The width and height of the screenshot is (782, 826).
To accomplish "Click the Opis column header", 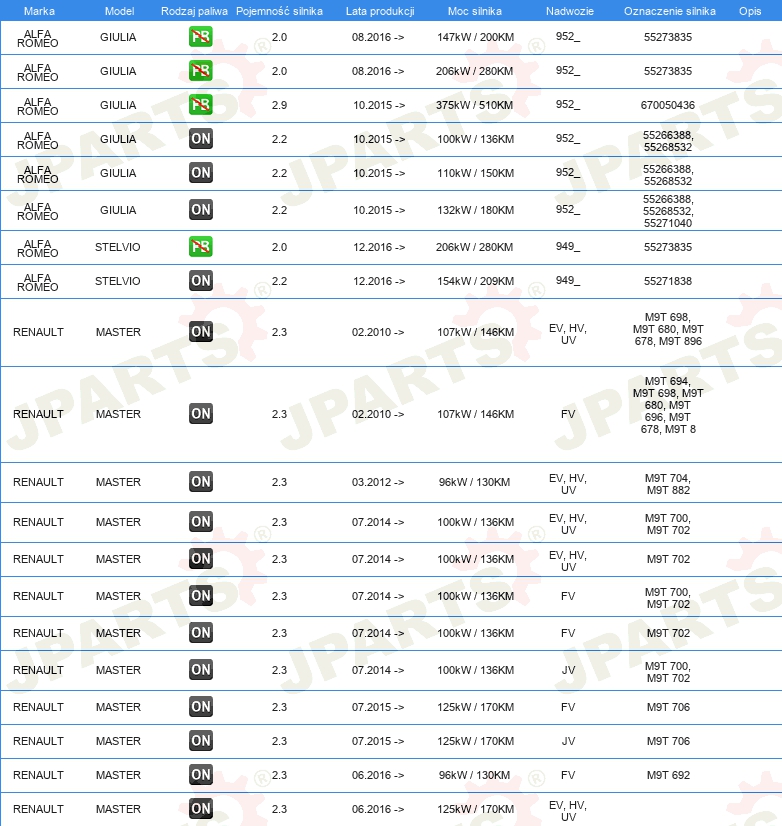I will (x=750, y=11).
